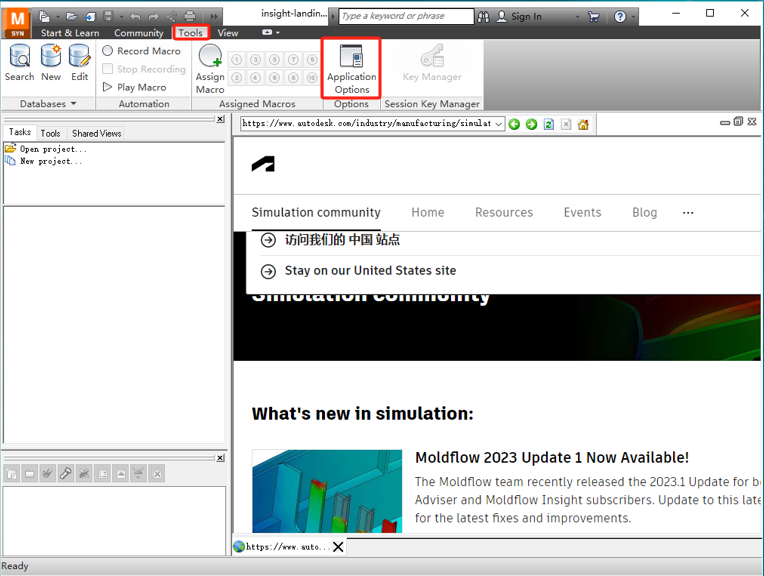Viewport: 764px width, 576px height.
Task: Click the binoculars search icon
Action: pyautogui.click(x=483, y=17)
